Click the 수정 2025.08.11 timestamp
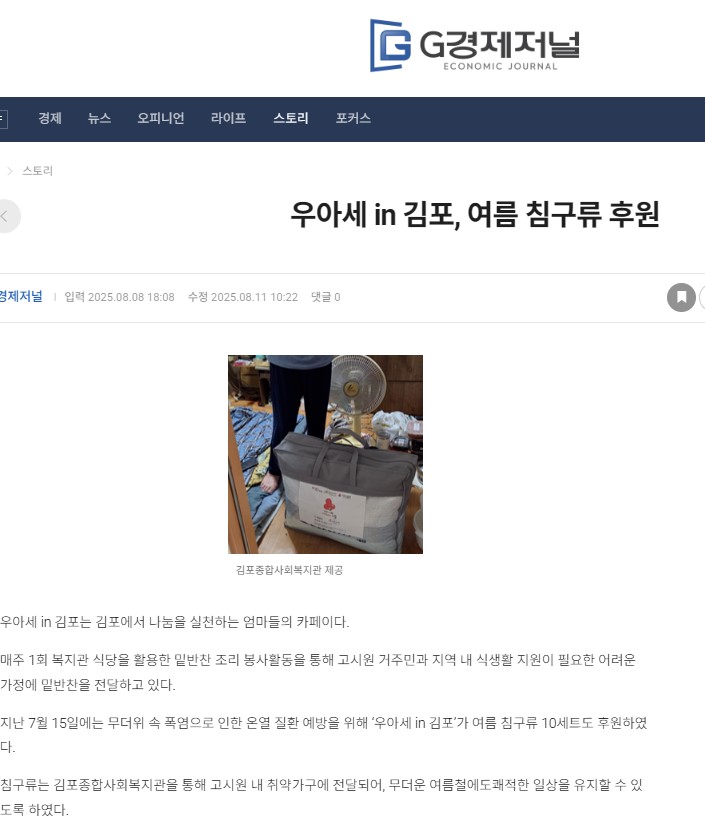705x826 pixels. click(x=243, y=297)
